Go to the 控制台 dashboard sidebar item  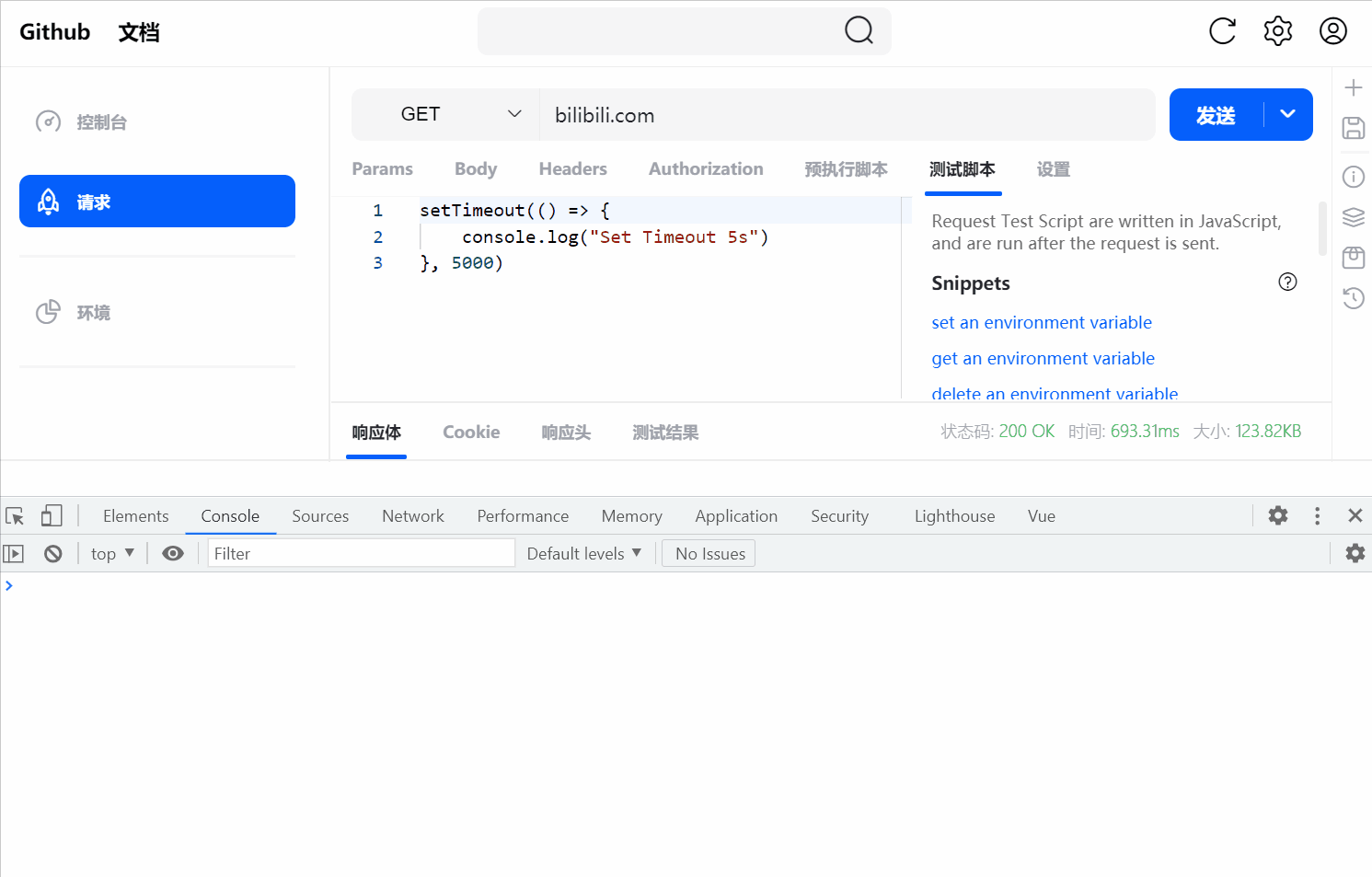pyautogui.click(x=157, y=121)
